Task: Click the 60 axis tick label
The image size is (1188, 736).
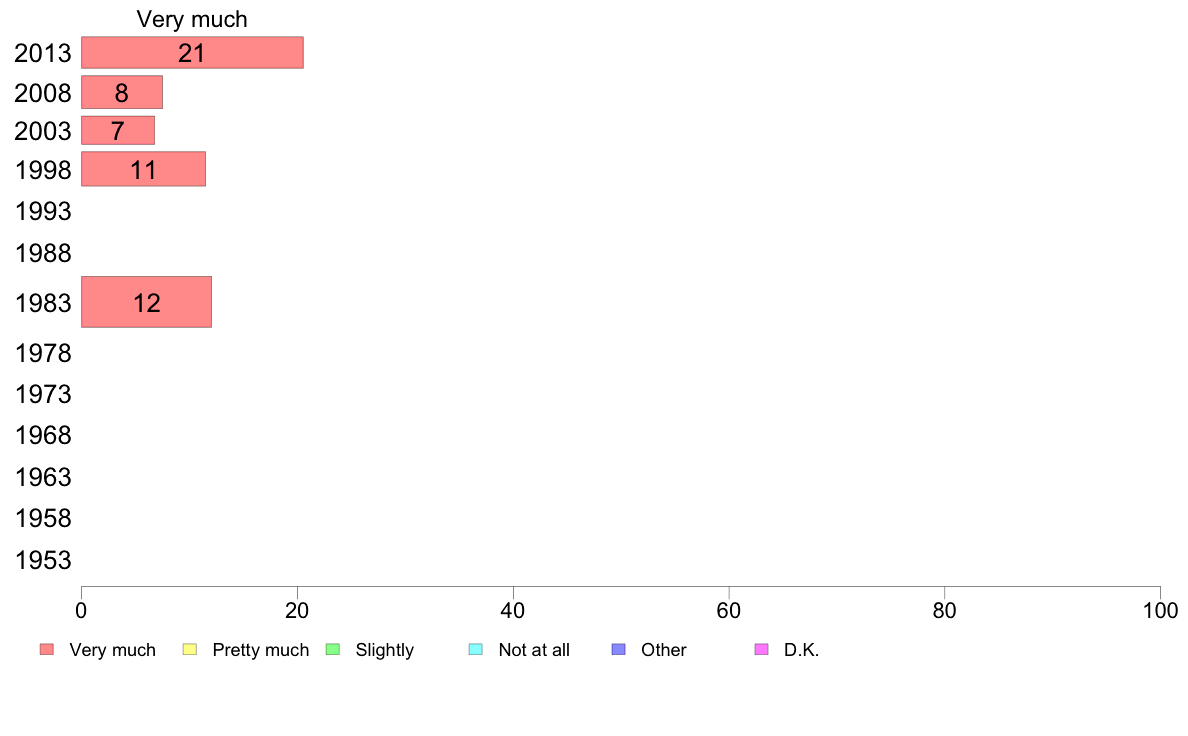Action: [729, 611]
